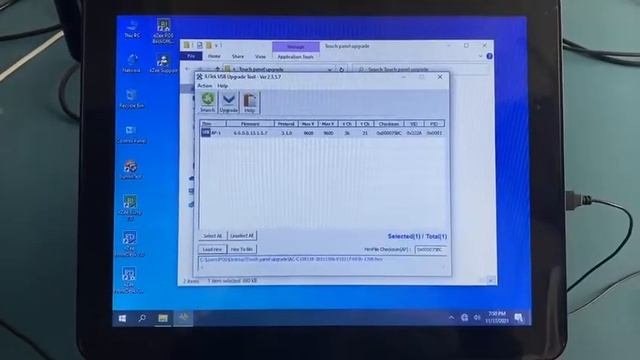Click the Checksum column header
640x360 pixels.
389,124
